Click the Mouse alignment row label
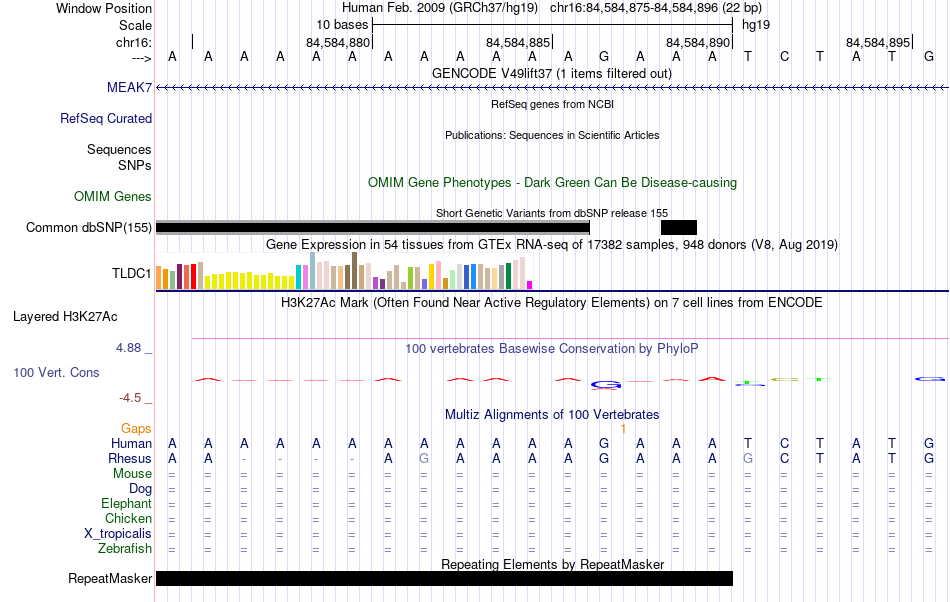The width and height of the screenshot is (950, 602). click(132, 474)
